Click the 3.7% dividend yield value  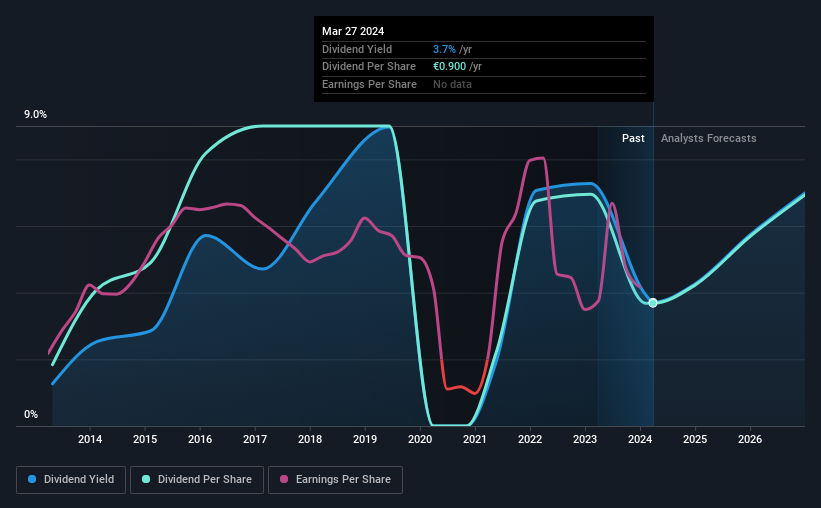click(444, 49)
